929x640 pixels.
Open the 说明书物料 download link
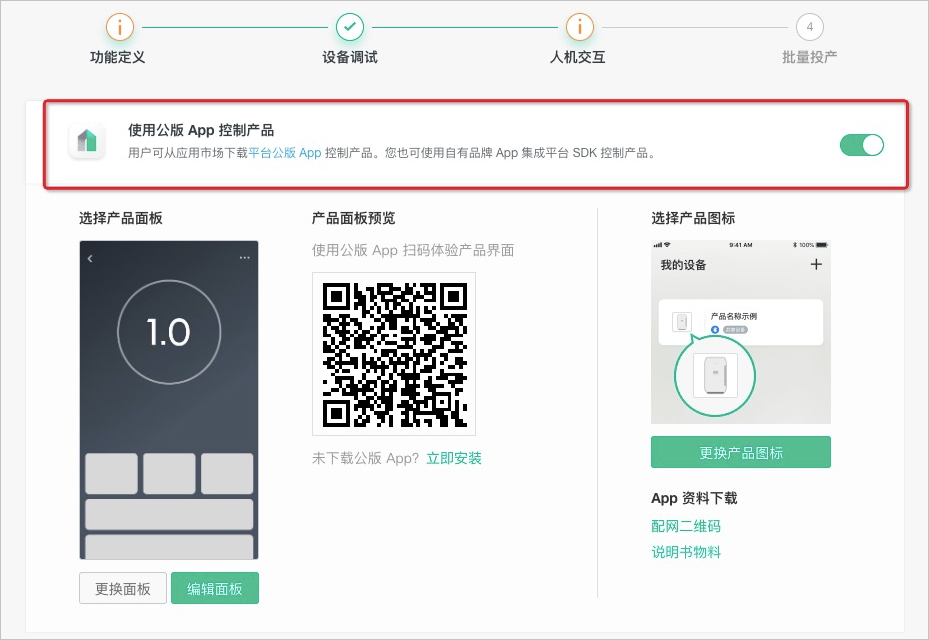[686, 552]
